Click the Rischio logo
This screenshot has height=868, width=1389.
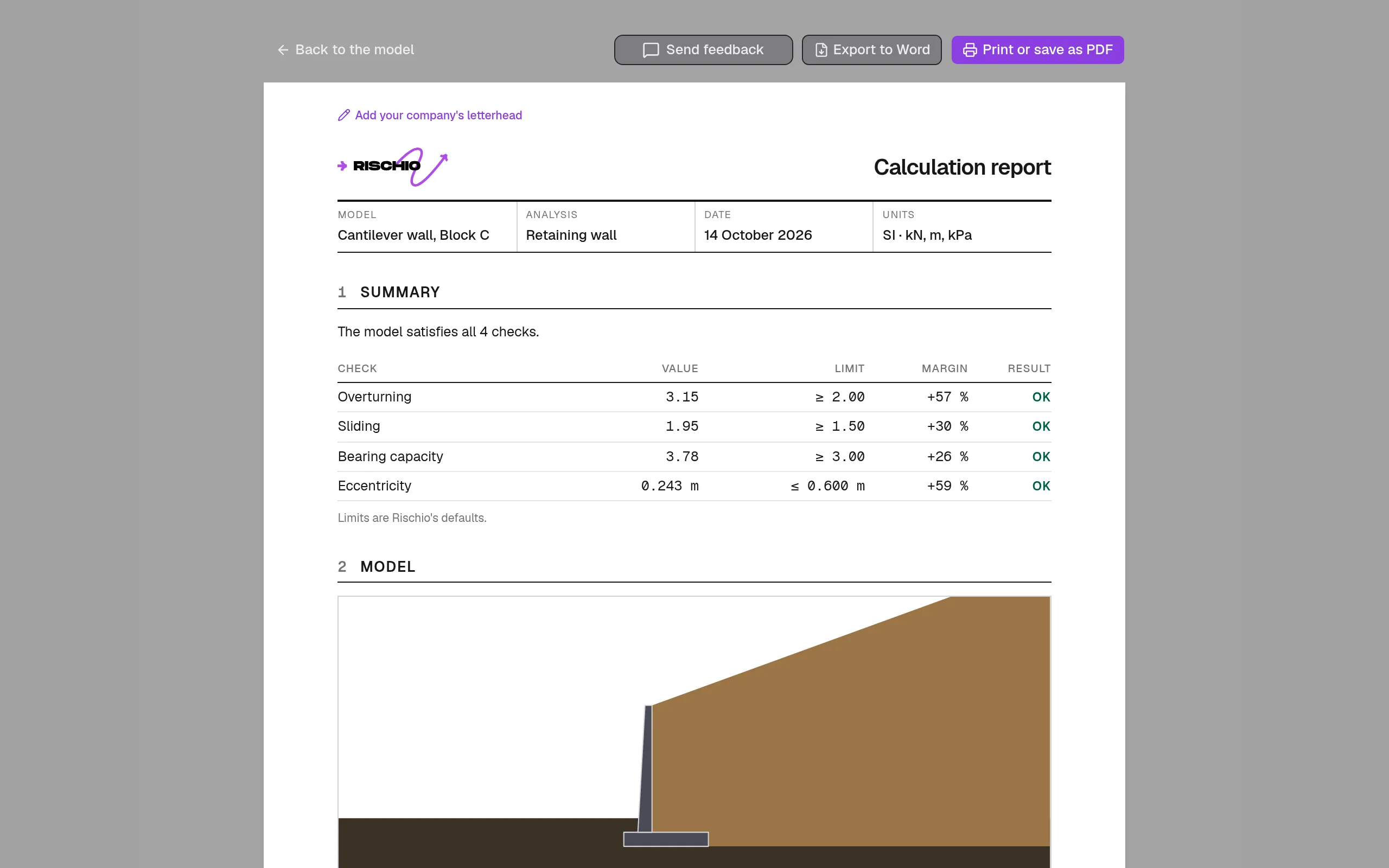tap(393, 167)
